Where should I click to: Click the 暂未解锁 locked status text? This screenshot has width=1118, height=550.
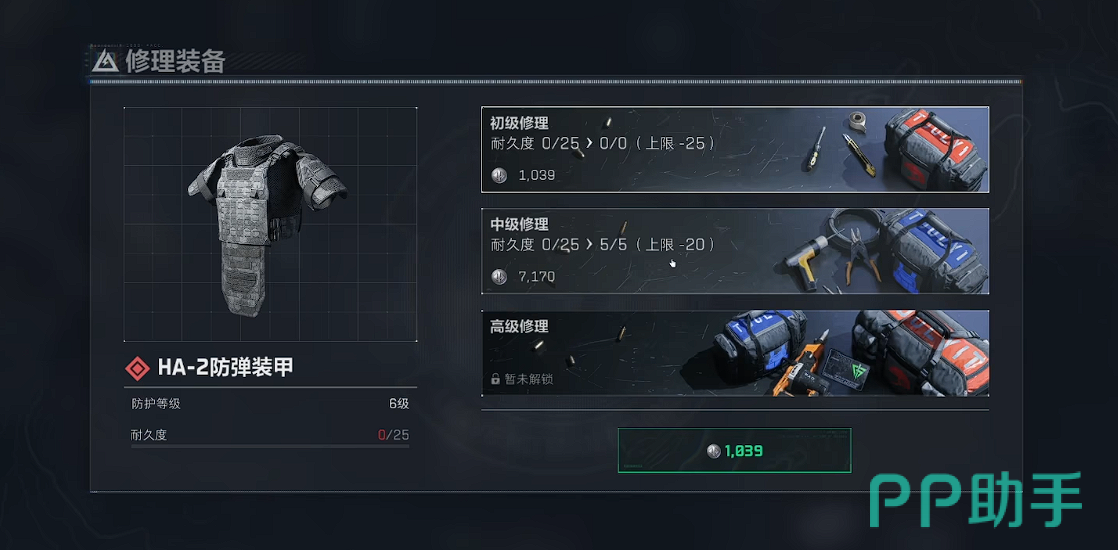pos(529,380)
